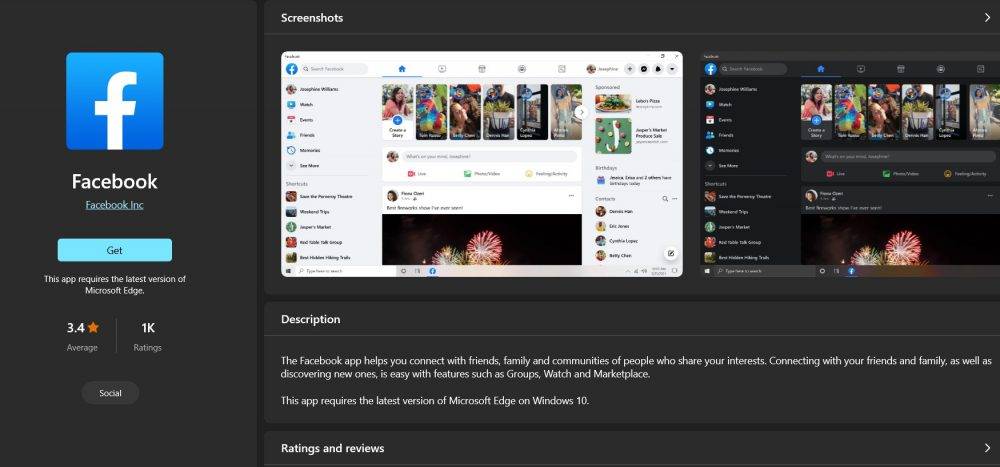Open the light-mode Facebook screenshot thumbnail
Screen dimensions: 1000x467
(482, 164)
